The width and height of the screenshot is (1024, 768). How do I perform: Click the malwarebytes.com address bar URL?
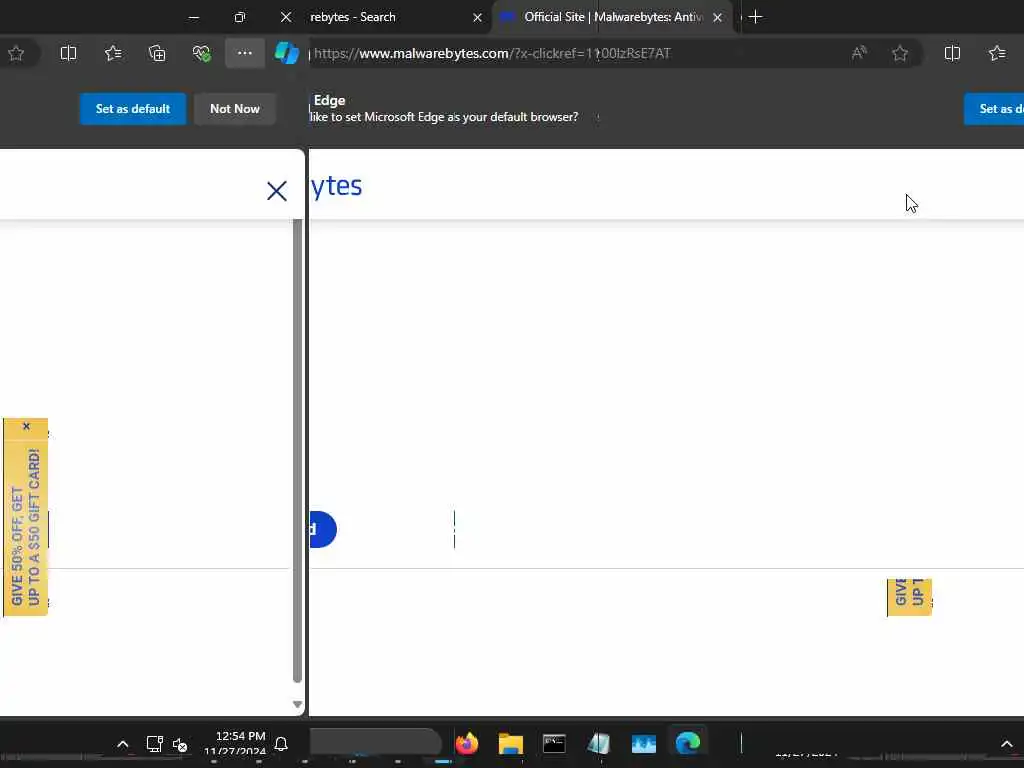(x=492, y=54)
